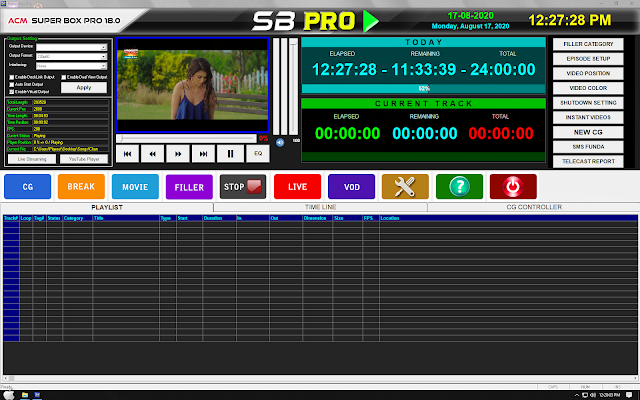
Task: Click the taskbar clock
Action: pyautogui.click(x=609, y=395)
